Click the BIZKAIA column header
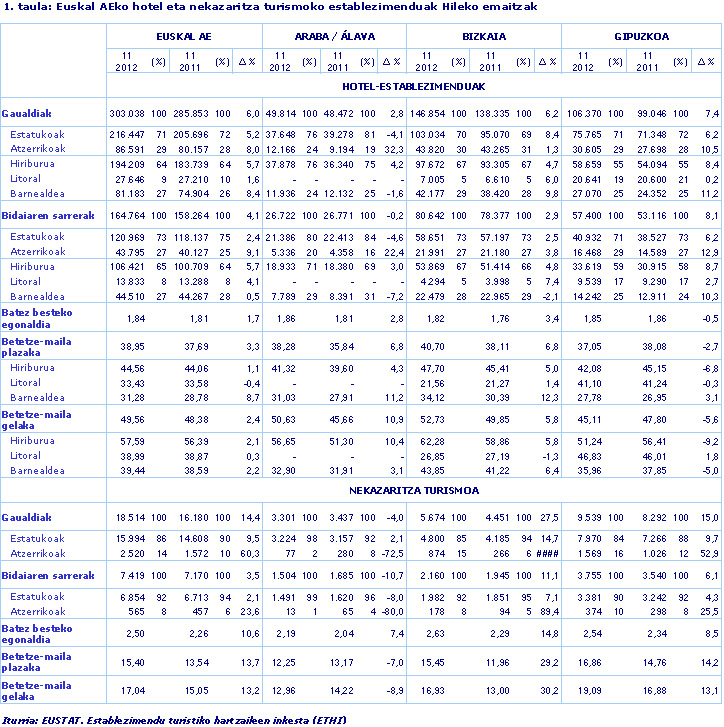 click(483, 35)
